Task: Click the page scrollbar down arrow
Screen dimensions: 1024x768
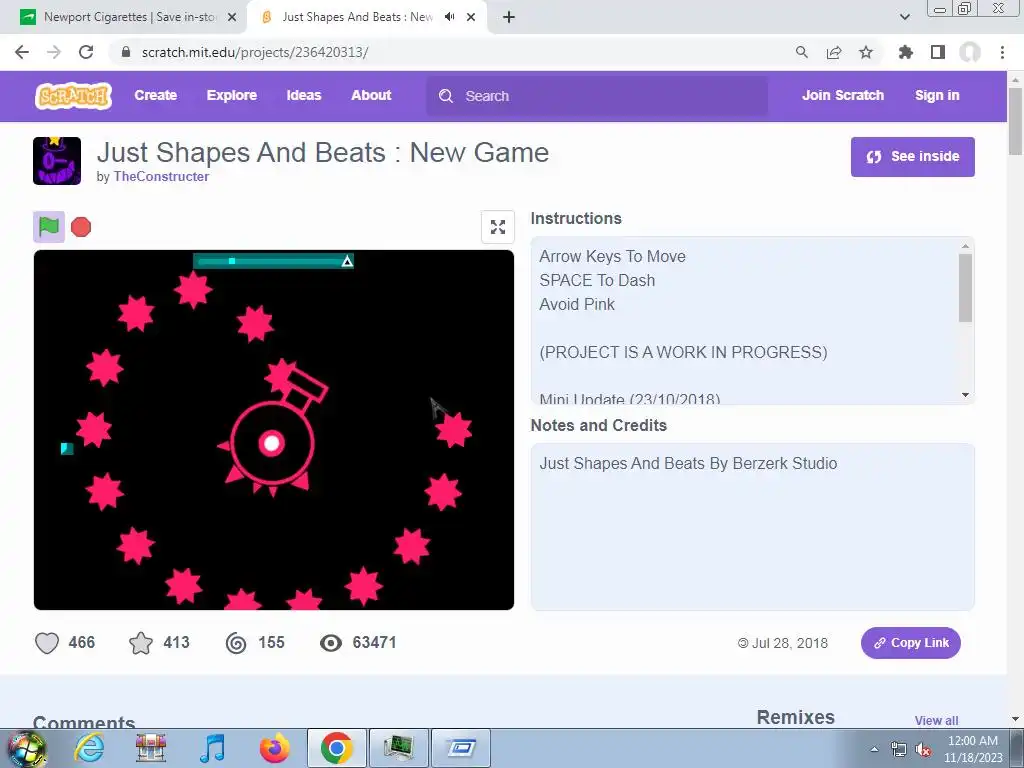Action: click(1015, 720)
